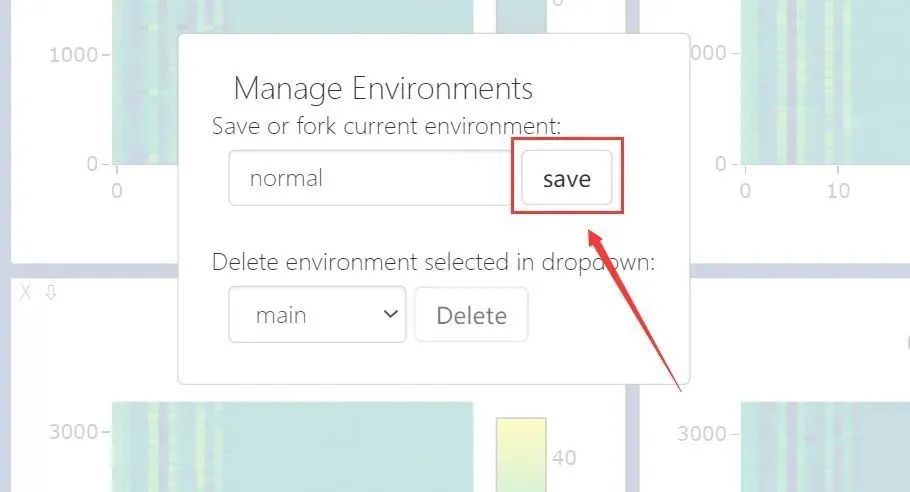
Task: Select the bottom-right heatmap plot
Action: 825,447
